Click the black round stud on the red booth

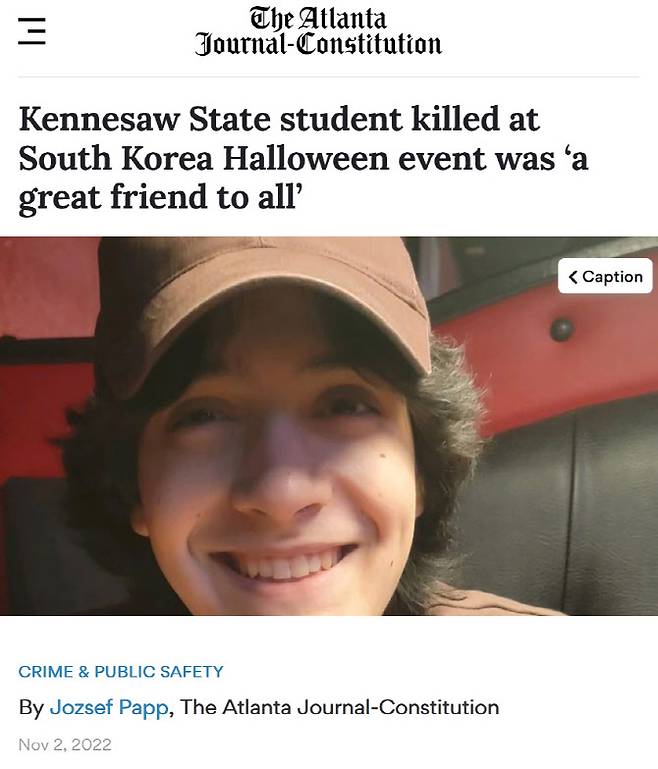point(562,329)
